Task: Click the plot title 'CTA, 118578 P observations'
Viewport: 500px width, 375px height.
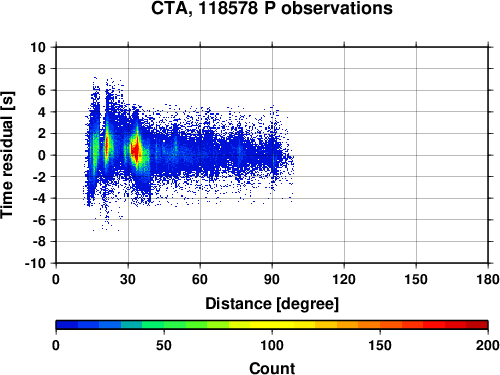Action: click(272, 8)
